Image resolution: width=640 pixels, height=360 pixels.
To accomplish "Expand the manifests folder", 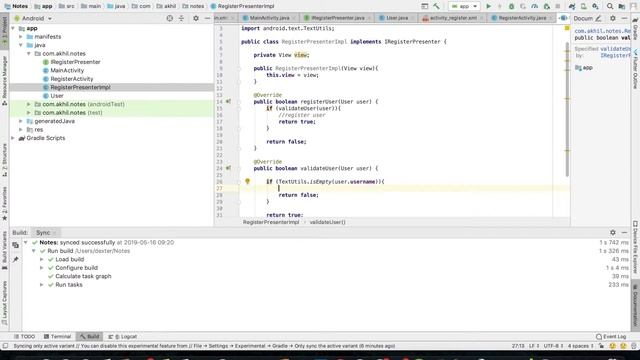I will pos(21,37).
